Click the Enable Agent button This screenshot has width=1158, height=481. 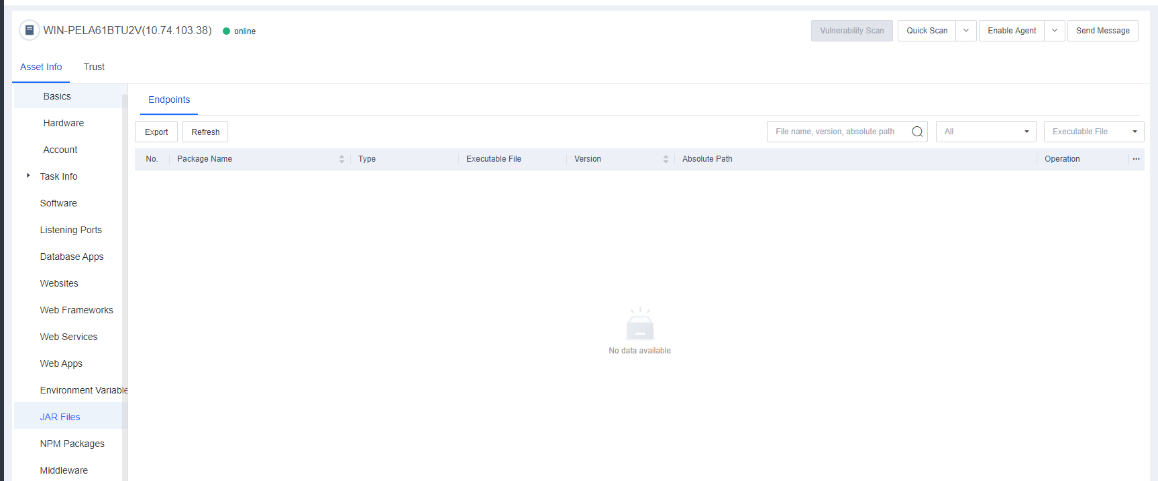[x=1012, y=30]
